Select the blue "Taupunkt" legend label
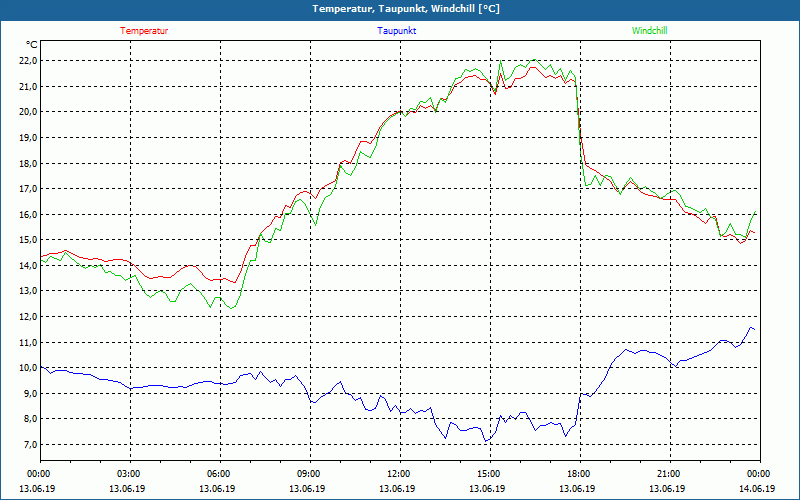The image size is (800, 500). 396,31
